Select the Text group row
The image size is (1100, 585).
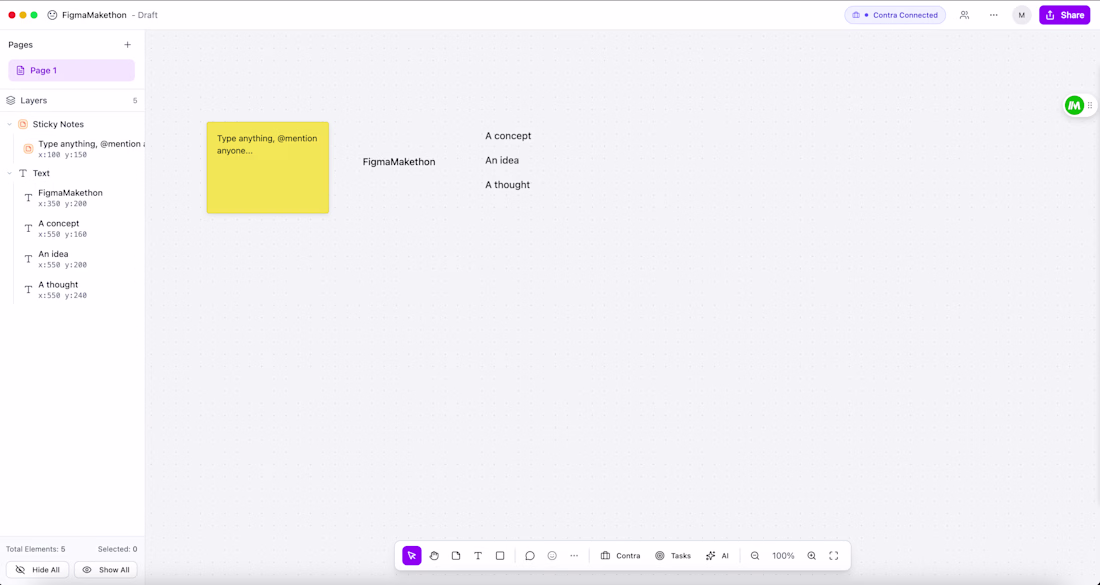pyautogui.click(x=72, y=173)
